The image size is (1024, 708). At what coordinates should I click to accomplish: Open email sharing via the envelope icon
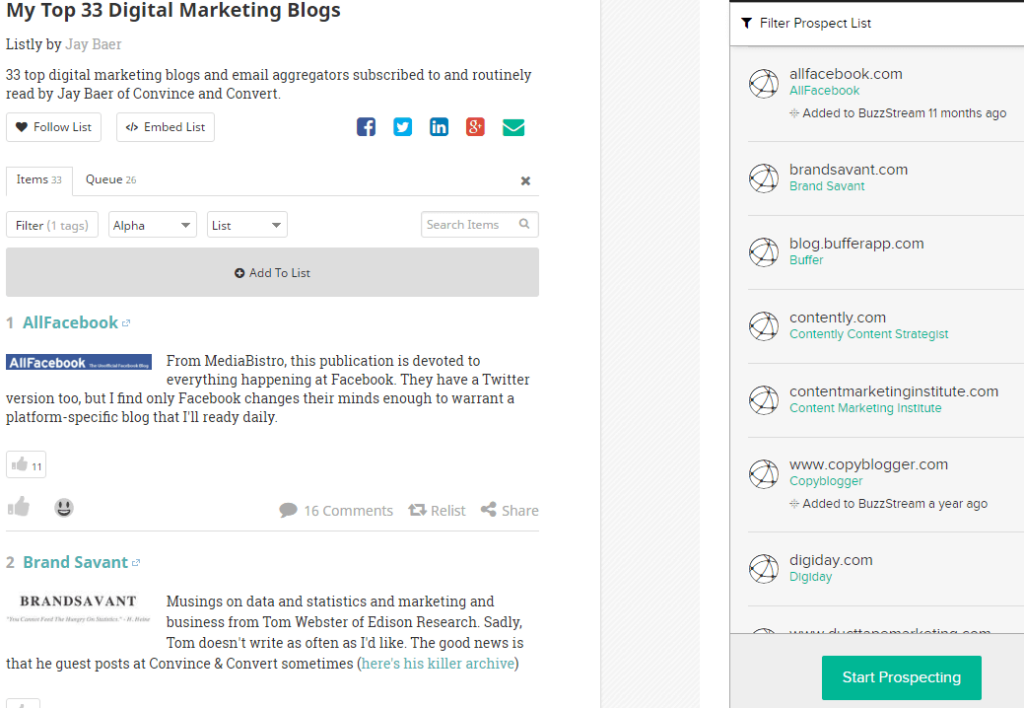click(x=513, y=127)
